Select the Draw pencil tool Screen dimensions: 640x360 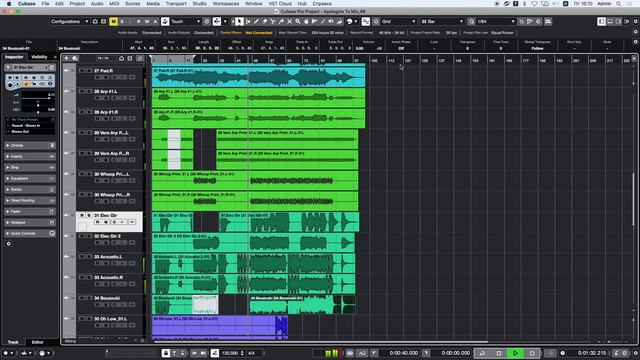(x=256, y=21)
